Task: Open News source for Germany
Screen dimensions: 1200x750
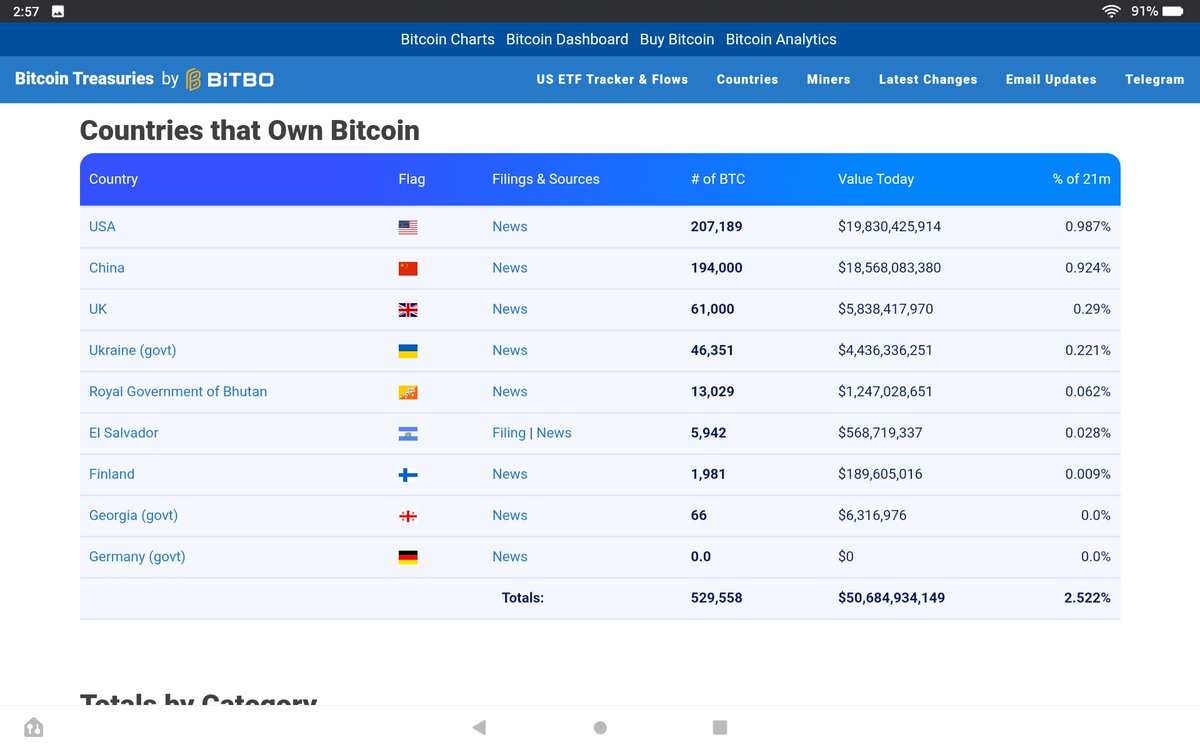Action: (x=510, y=557)
